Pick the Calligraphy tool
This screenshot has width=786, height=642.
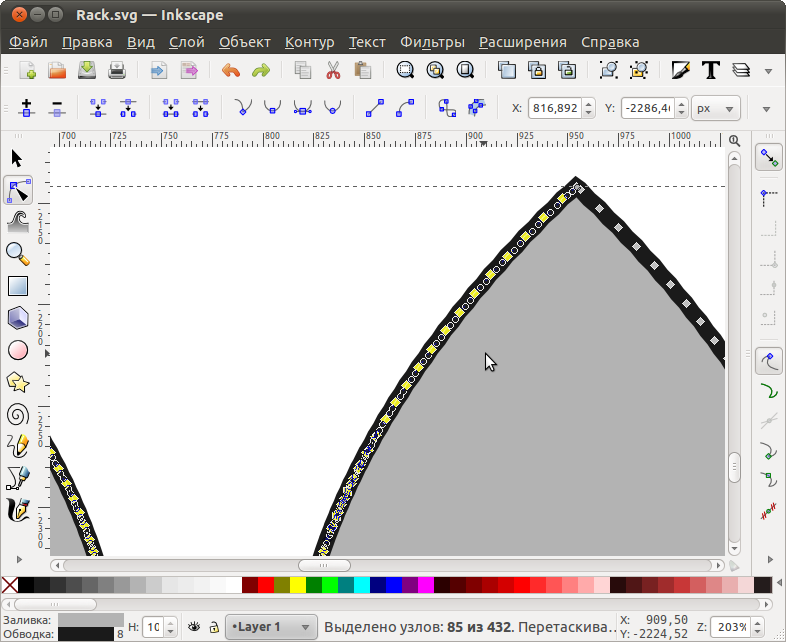[18, 510]
